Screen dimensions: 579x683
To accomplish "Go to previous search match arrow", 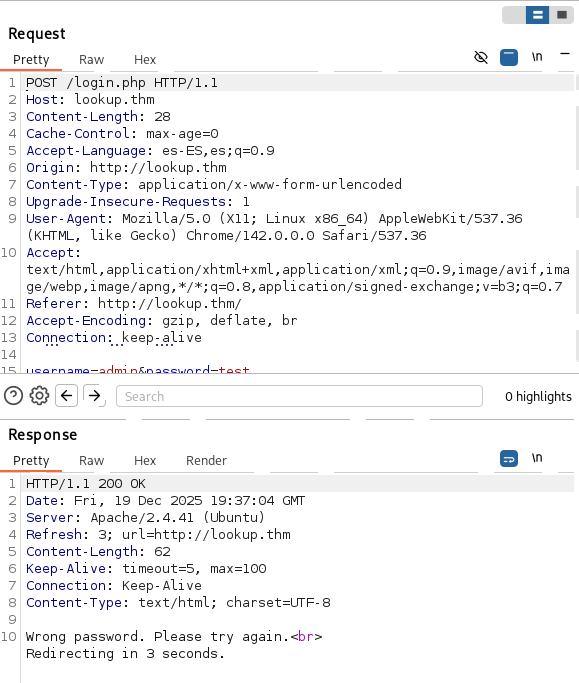I will point(66,396).
